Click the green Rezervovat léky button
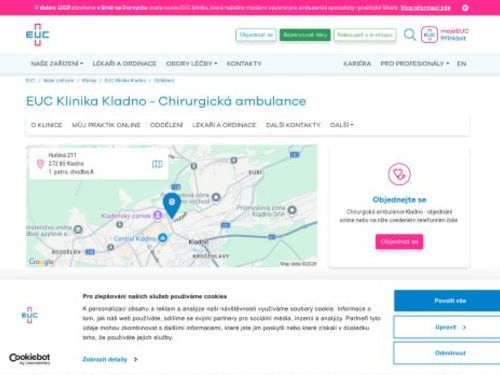The width and height of the screenshot is (500, 375). 305,35
